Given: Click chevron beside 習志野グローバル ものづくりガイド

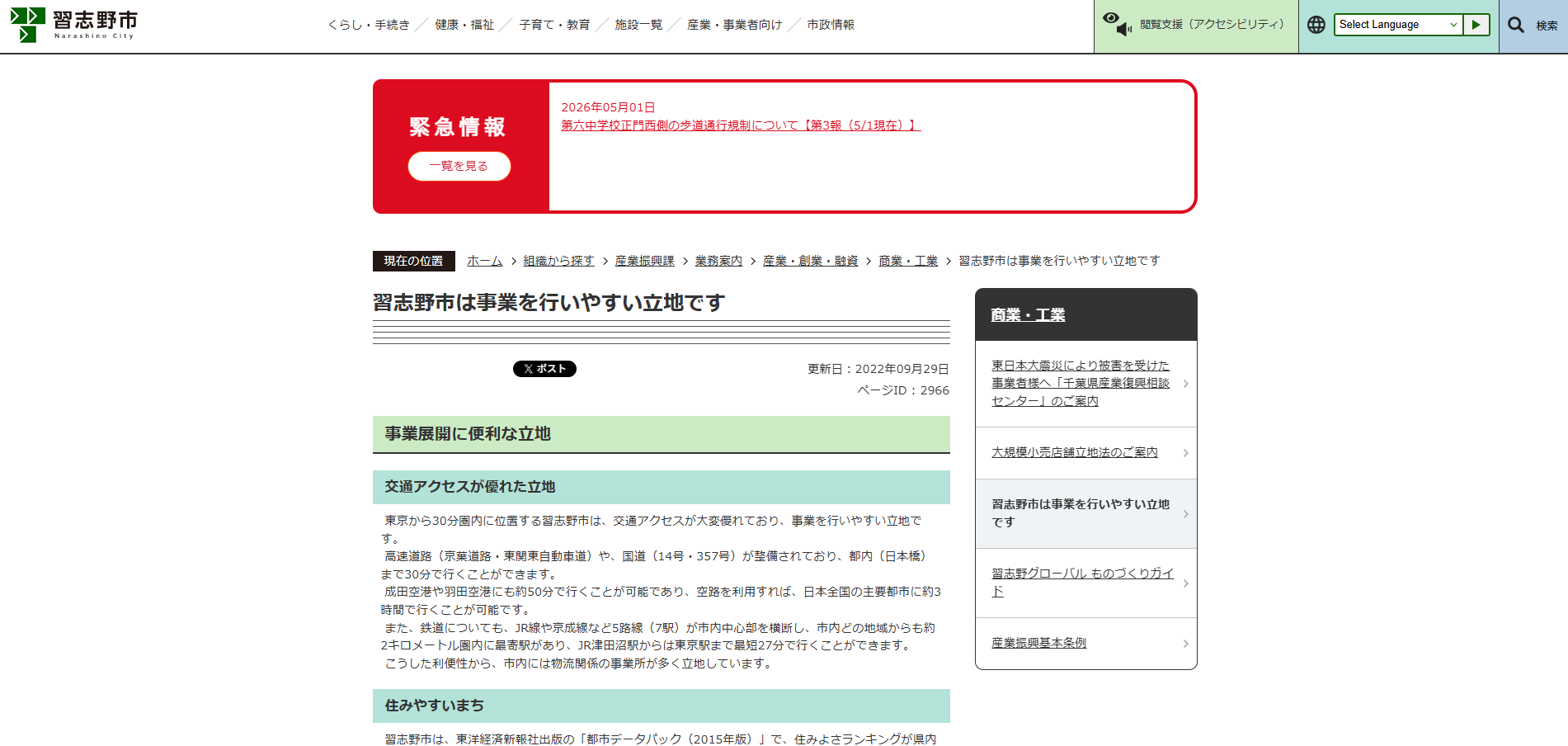Looking at the screenshot, I should [x=1185, y=583].
